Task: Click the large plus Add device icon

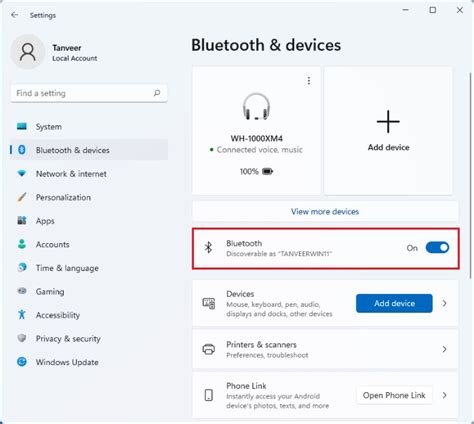Action: coord(388,122)
